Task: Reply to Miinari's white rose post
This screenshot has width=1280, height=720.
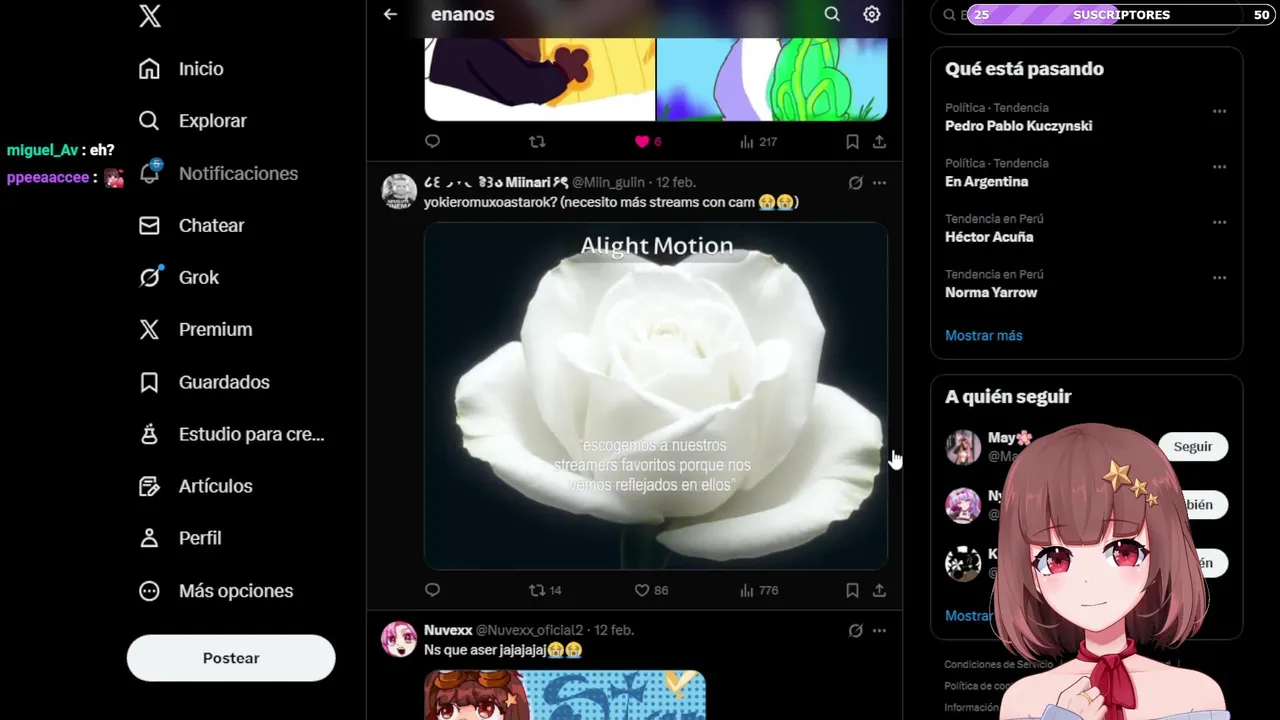Action: pyautogui.click(x=432, y=591)
